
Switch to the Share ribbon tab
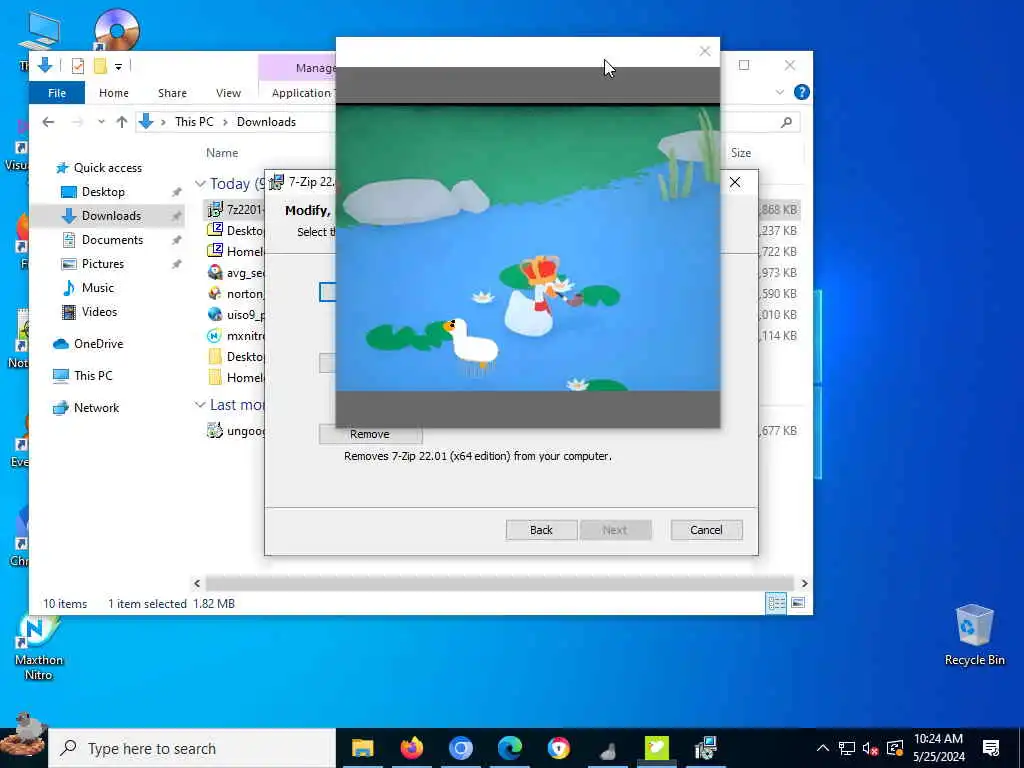pyautogui.click(x=172, y=93)
